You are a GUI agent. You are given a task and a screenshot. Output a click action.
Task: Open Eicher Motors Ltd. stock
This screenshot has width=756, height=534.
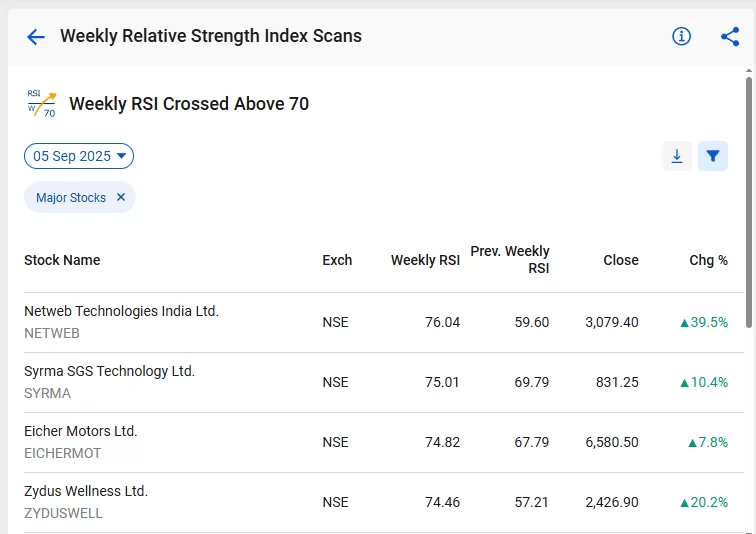coord(81,431)
